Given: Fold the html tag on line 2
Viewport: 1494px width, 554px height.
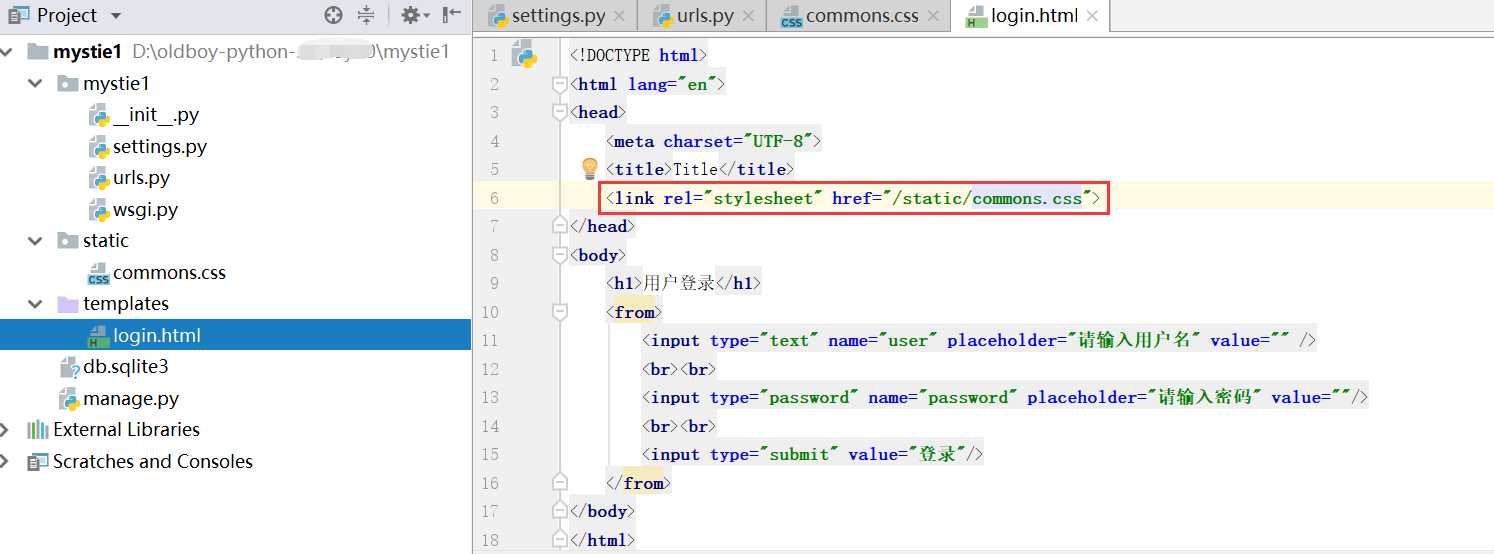Looking at the screenshot, I should (x=560, y=85).
